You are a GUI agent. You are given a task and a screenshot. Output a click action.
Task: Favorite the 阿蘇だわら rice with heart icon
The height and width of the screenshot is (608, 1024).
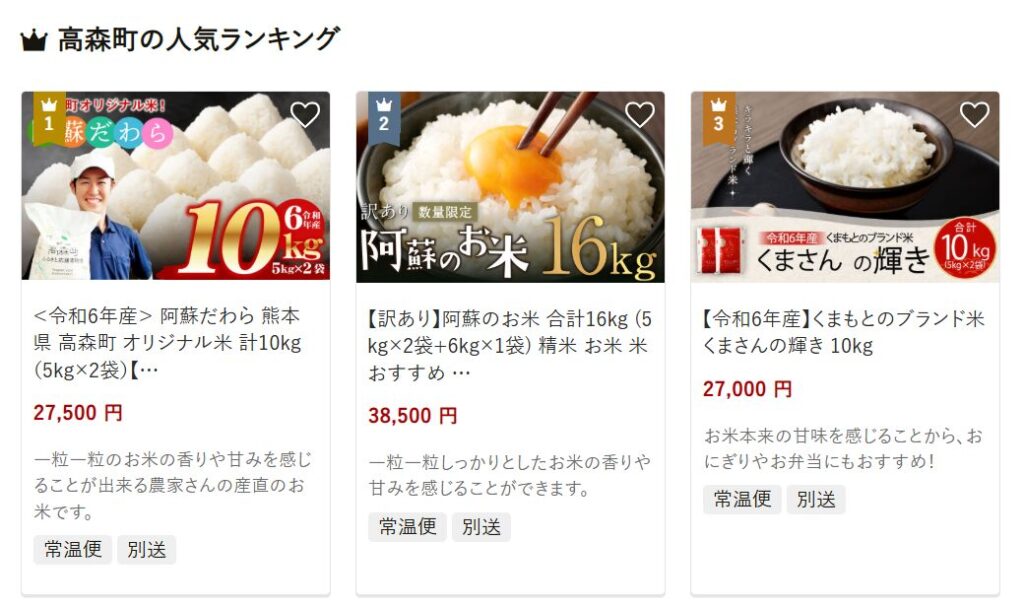point(305,115)
